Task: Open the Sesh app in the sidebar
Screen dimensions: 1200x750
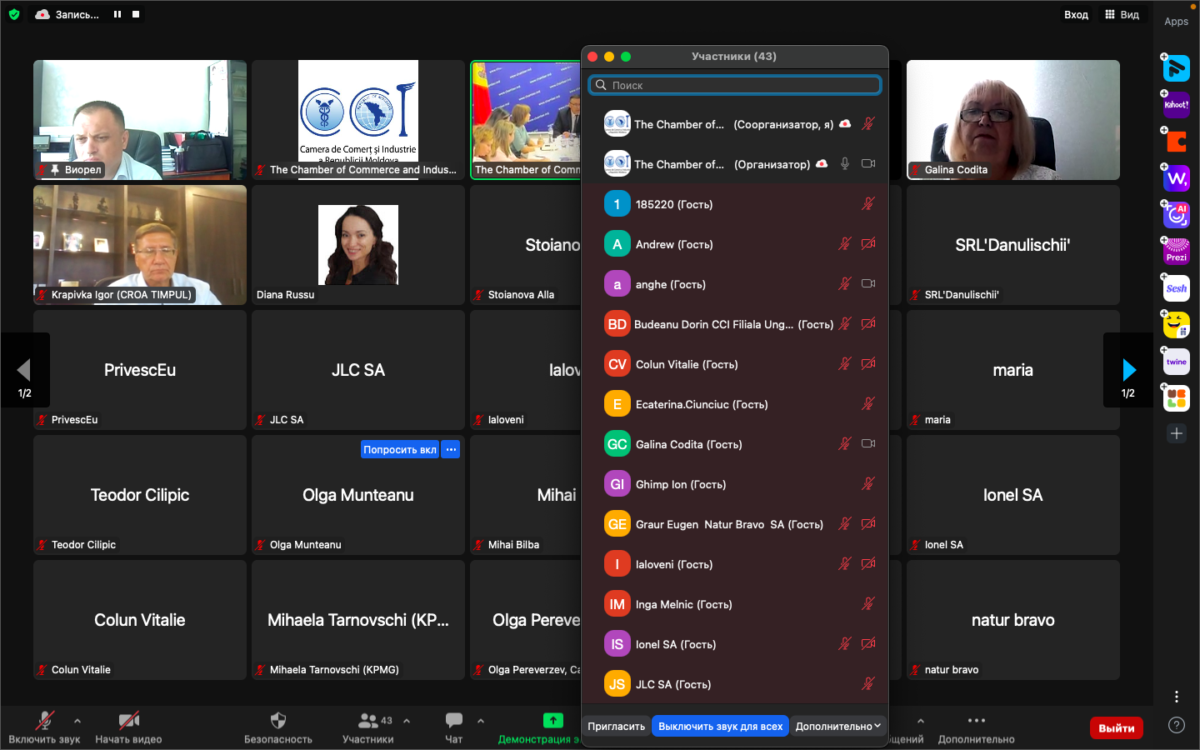Action: (x=1176, y=288)
